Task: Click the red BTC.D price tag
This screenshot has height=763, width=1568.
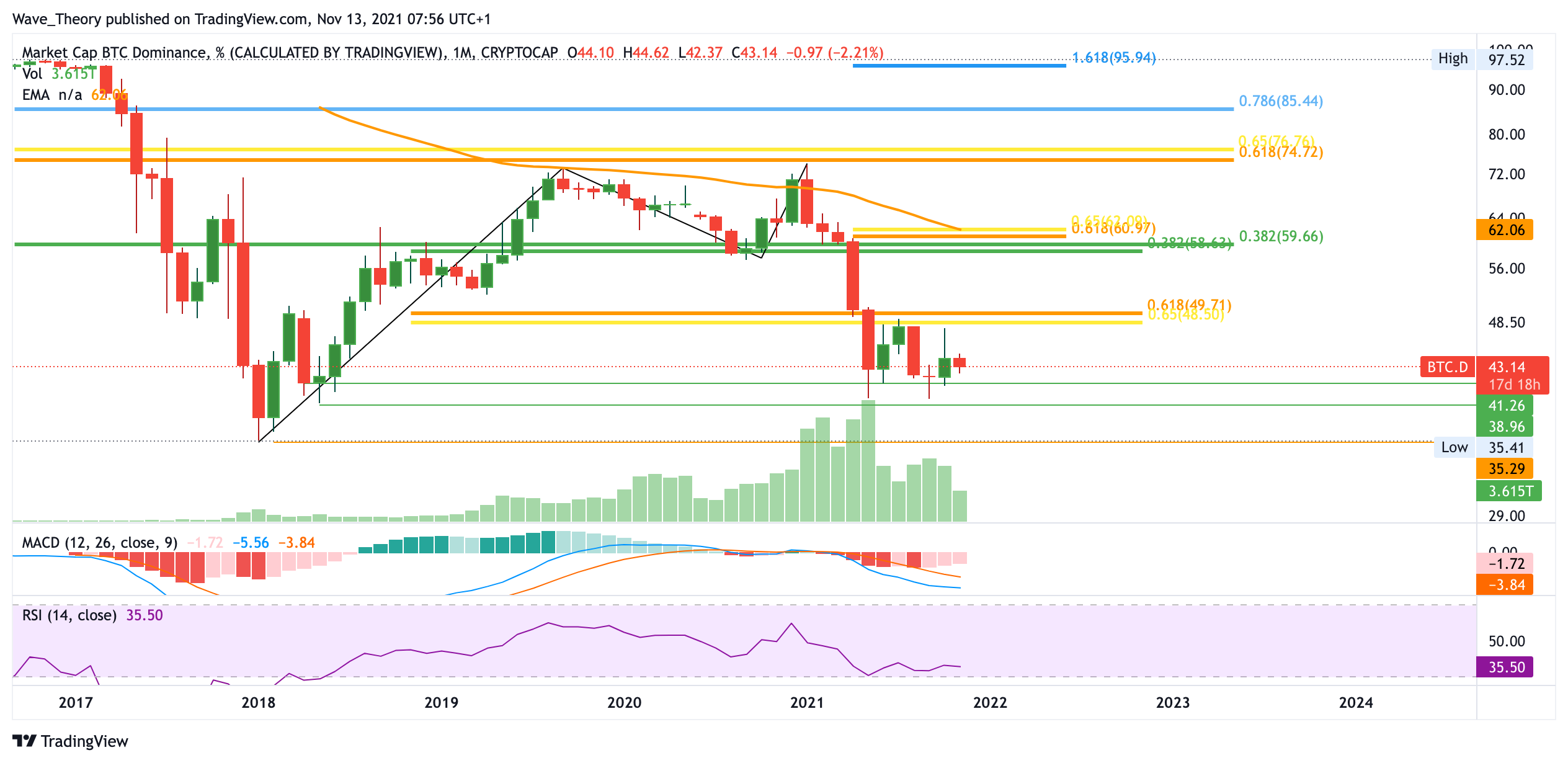Action: pyautogui.click(x=1447, y=367)
